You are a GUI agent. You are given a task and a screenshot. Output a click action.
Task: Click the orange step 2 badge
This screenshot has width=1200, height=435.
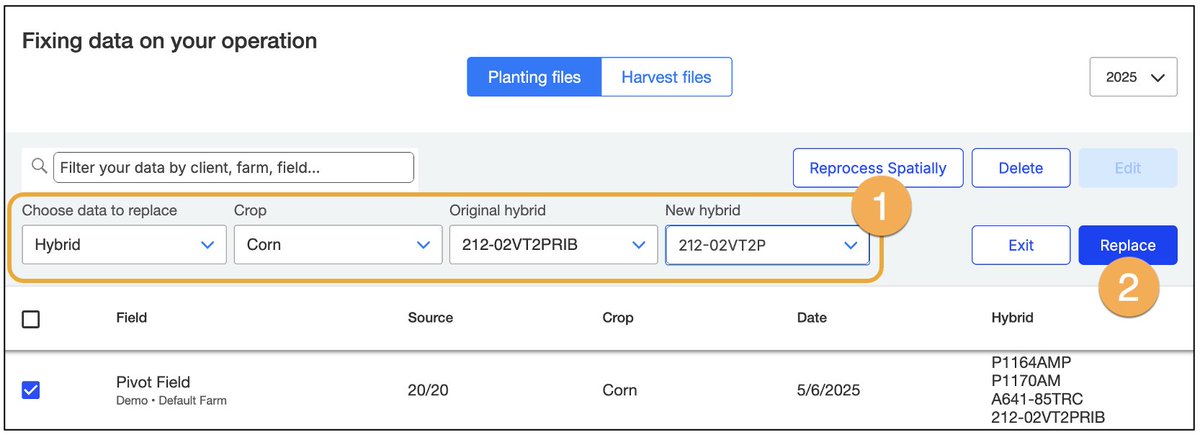[1126, 288]
